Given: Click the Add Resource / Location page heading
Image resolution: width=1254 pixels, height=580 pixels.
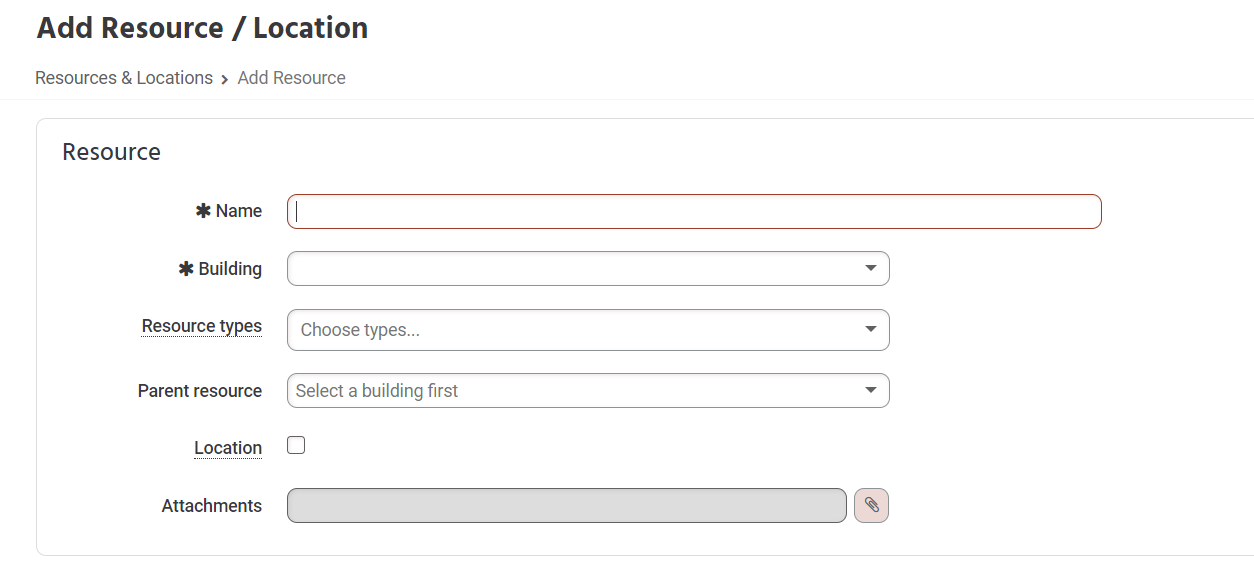Looking at the screenshot, I should (x=202, y=28).
